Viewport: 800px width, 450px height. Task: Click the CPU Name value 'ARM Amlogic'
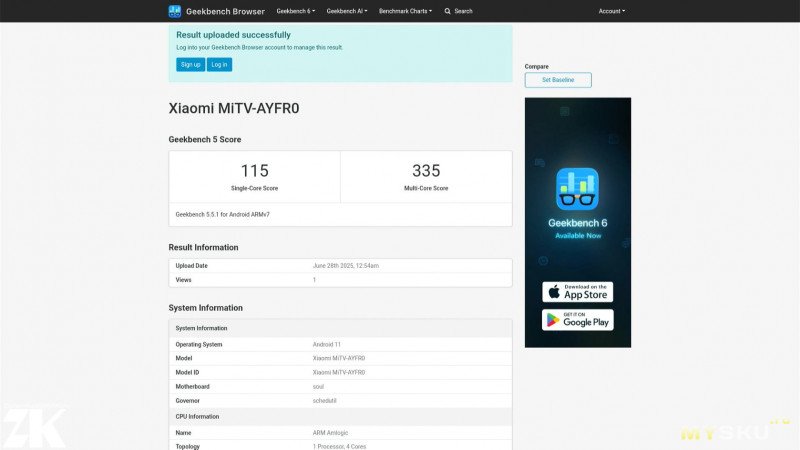pos(330,433)
